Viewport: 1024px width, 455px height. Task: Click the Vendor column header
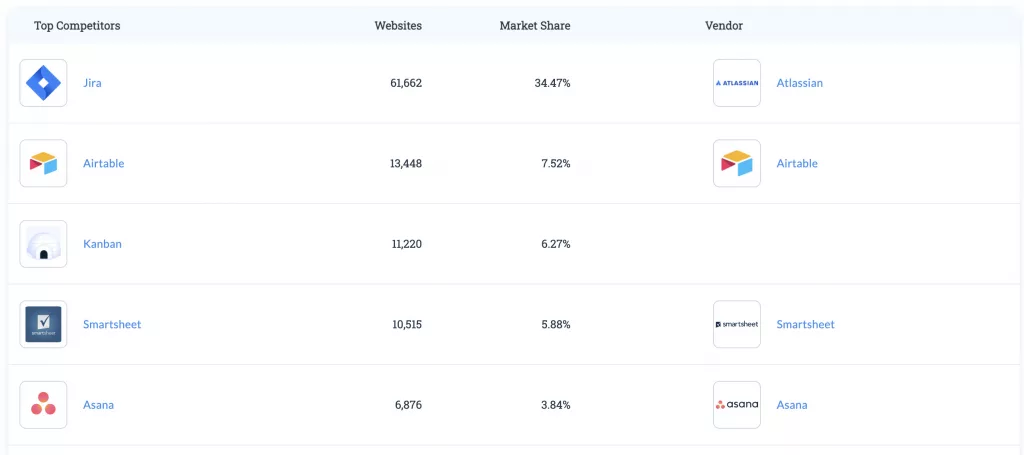724,26
